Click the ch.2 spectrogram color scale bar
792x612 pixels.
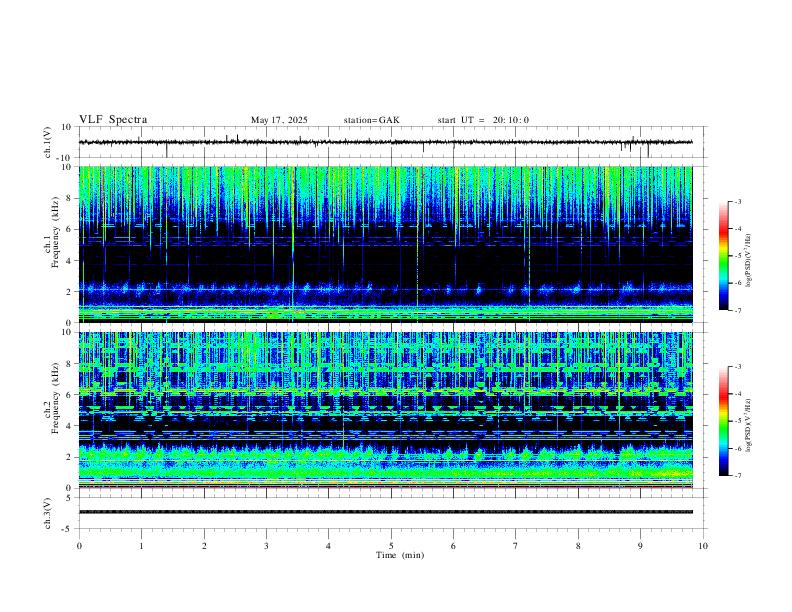pyautogui.click(x=723, y=421)
